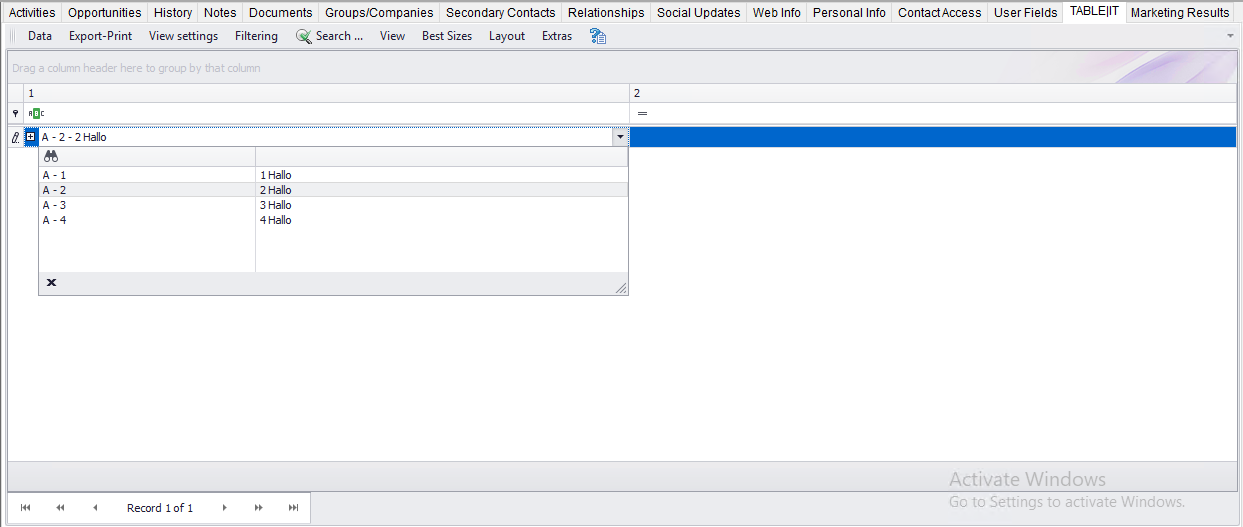
Task: Click the X clear button in the lookup popup
Action: 51,283
